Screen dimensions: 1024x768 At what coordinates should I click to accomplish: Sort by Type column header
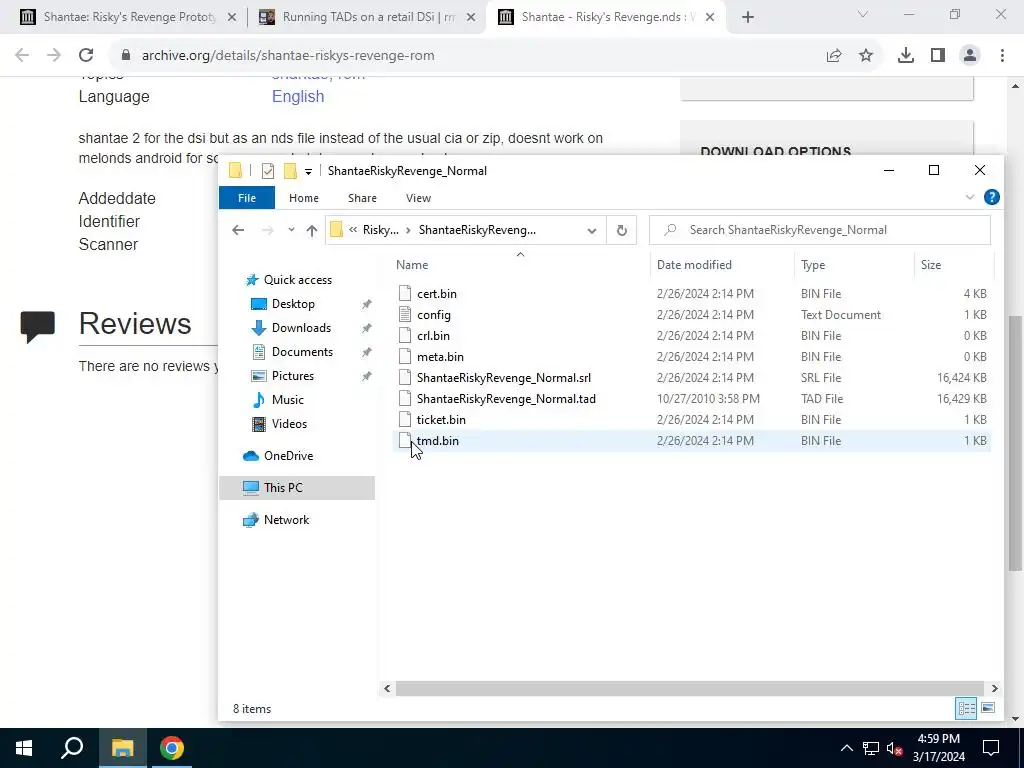click(813, 265)
